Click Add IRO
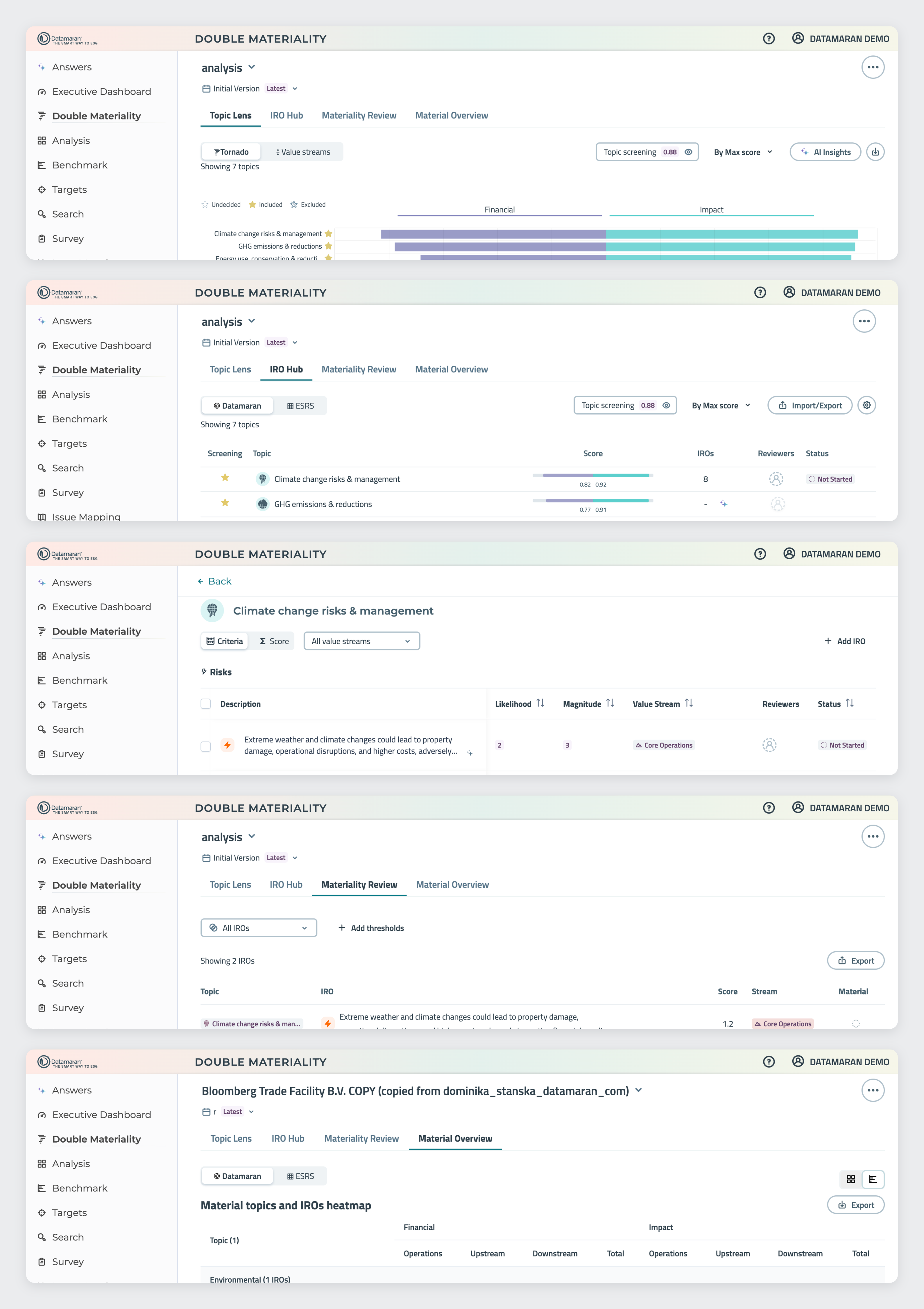The image size is (924, 1309). click(x=845, y=641)
